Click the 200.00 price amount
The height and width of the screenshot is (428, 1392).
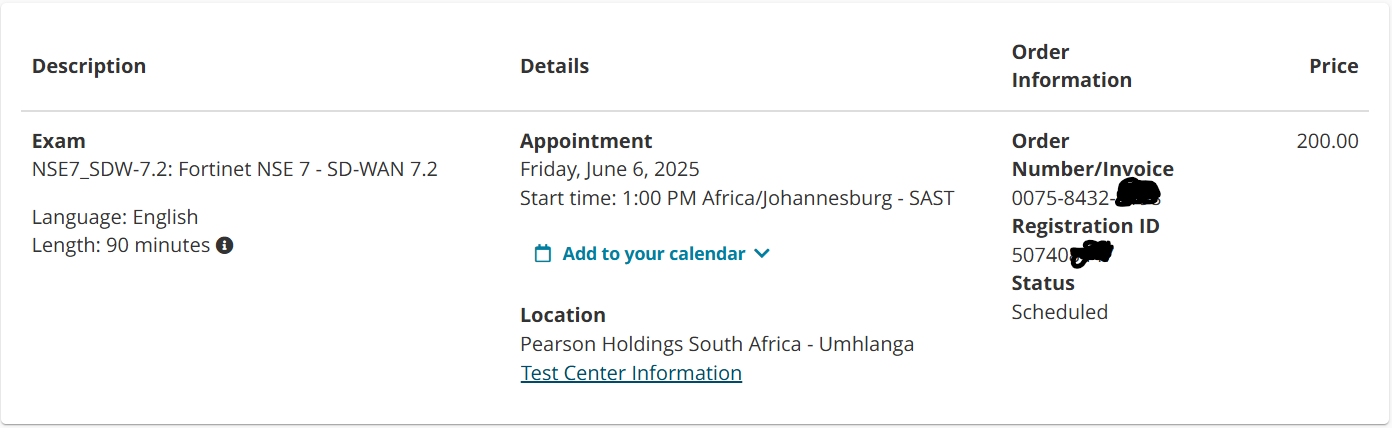[x=1328, y=141]
